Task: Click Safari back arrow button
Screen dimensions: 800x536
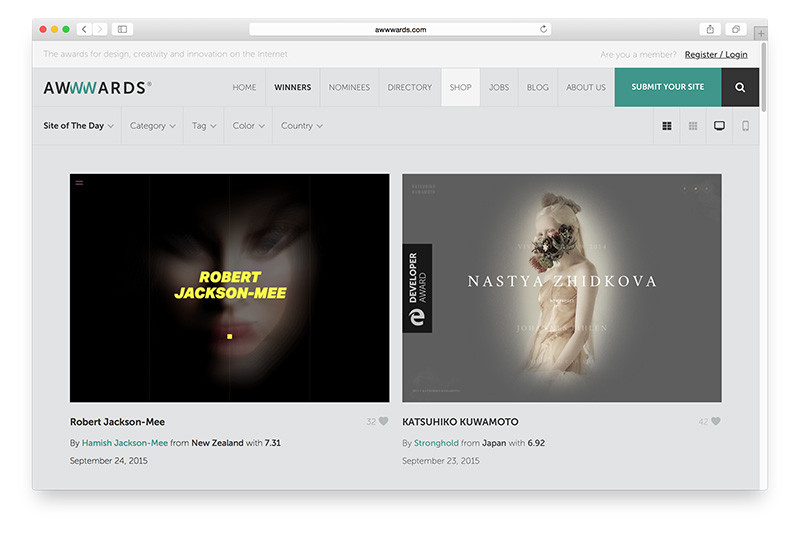Action: pos(84,30)
